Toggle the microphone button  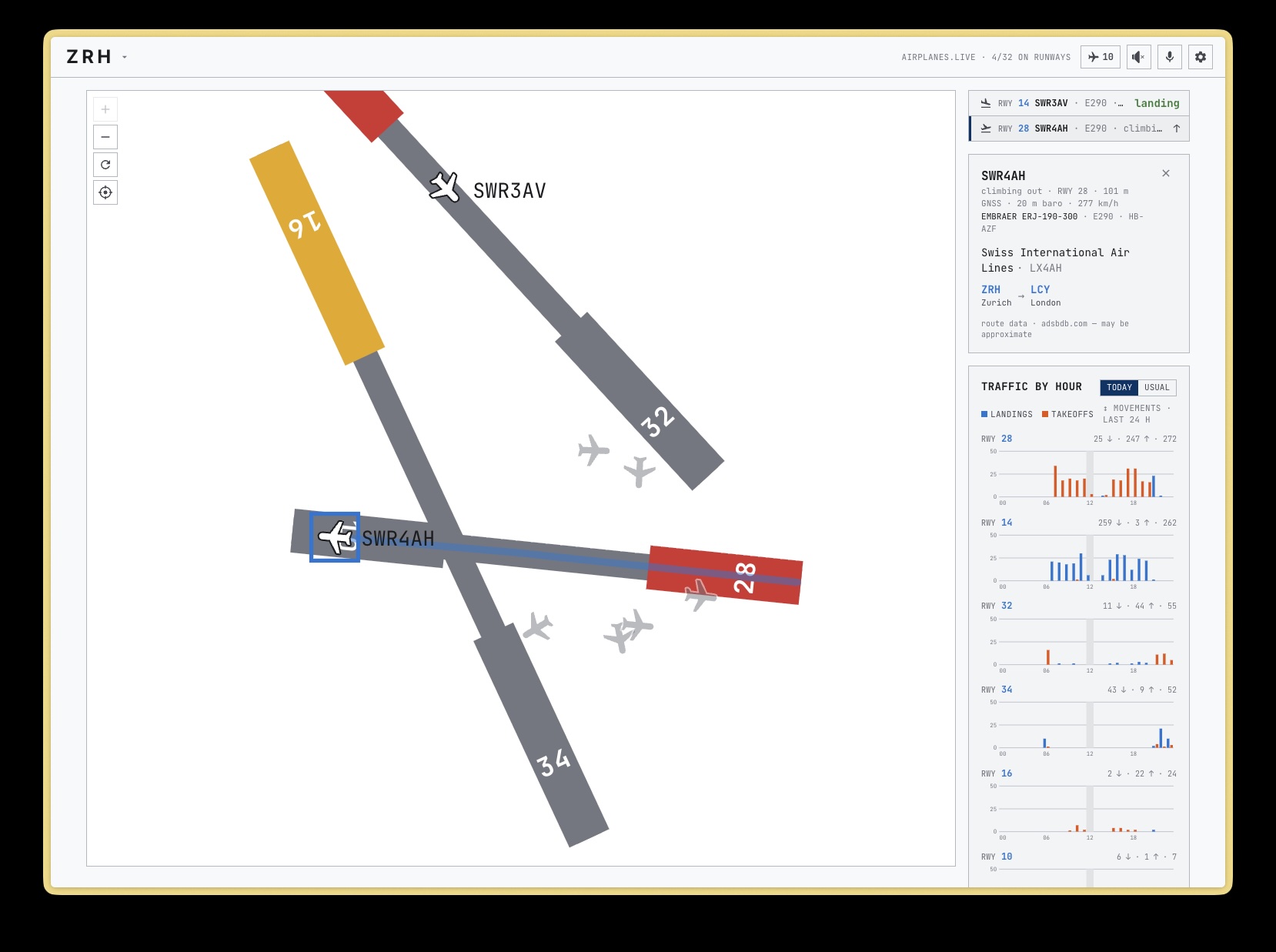click(1170, 57)
